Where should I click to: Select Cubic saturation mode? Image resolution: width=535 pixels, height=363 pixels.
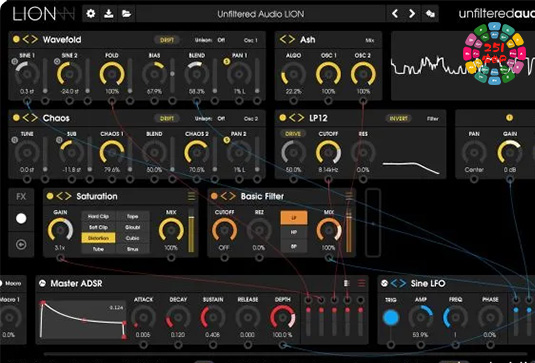click(x=133, y=238)
